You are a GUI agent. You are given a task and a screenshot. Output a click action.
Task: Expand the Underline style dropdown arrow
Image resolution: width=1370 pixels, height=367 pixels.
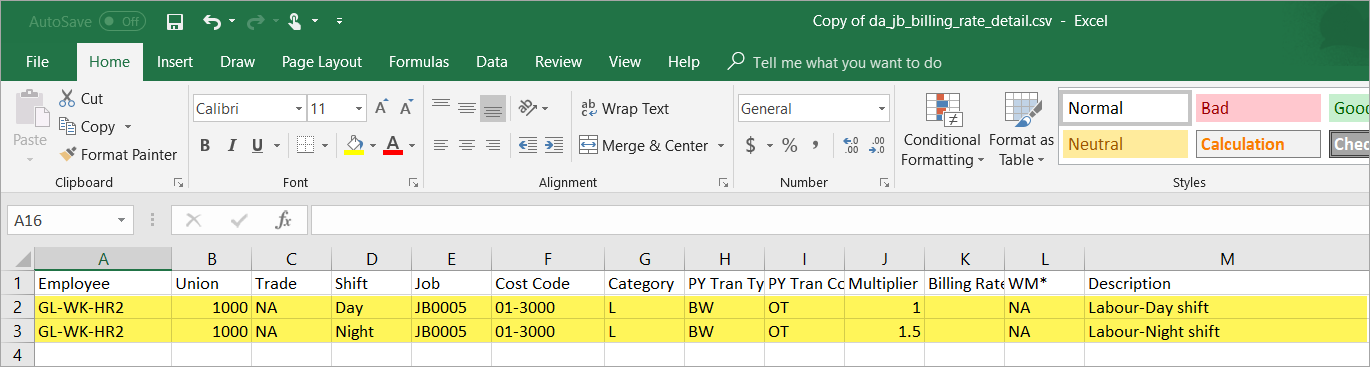(x=277, y=146)
